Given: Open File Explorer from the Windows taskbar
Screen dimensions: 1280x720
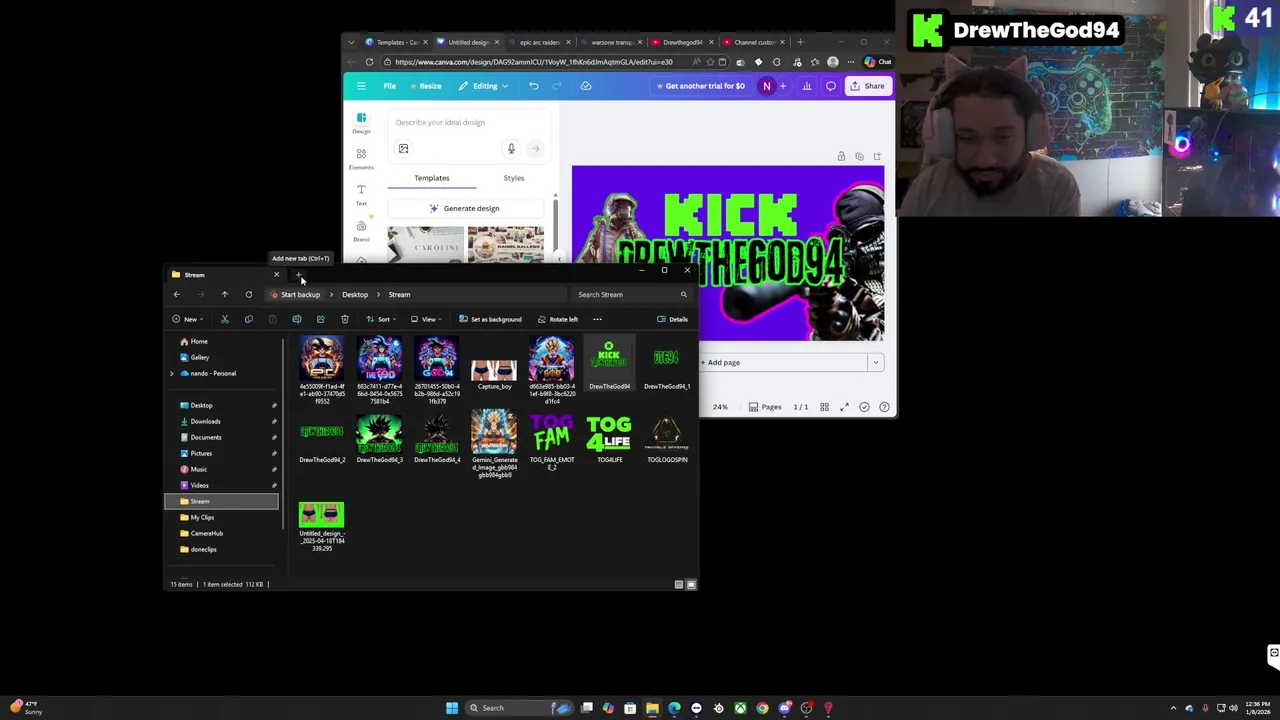Looking at the screenshot, I should point(652,708).
